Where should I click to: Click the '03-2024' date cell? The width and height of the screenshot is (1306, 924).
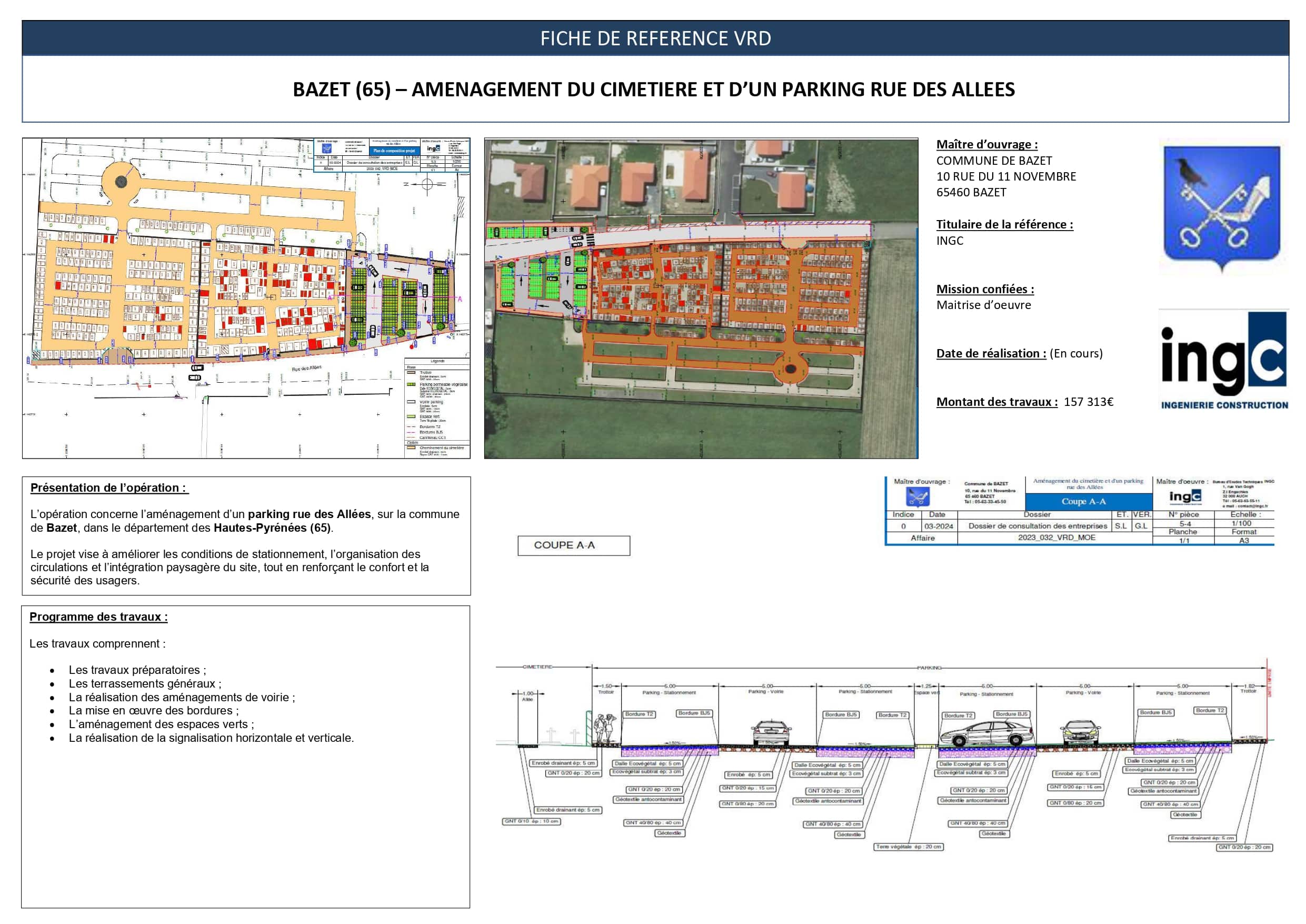(x=938, y=526)
